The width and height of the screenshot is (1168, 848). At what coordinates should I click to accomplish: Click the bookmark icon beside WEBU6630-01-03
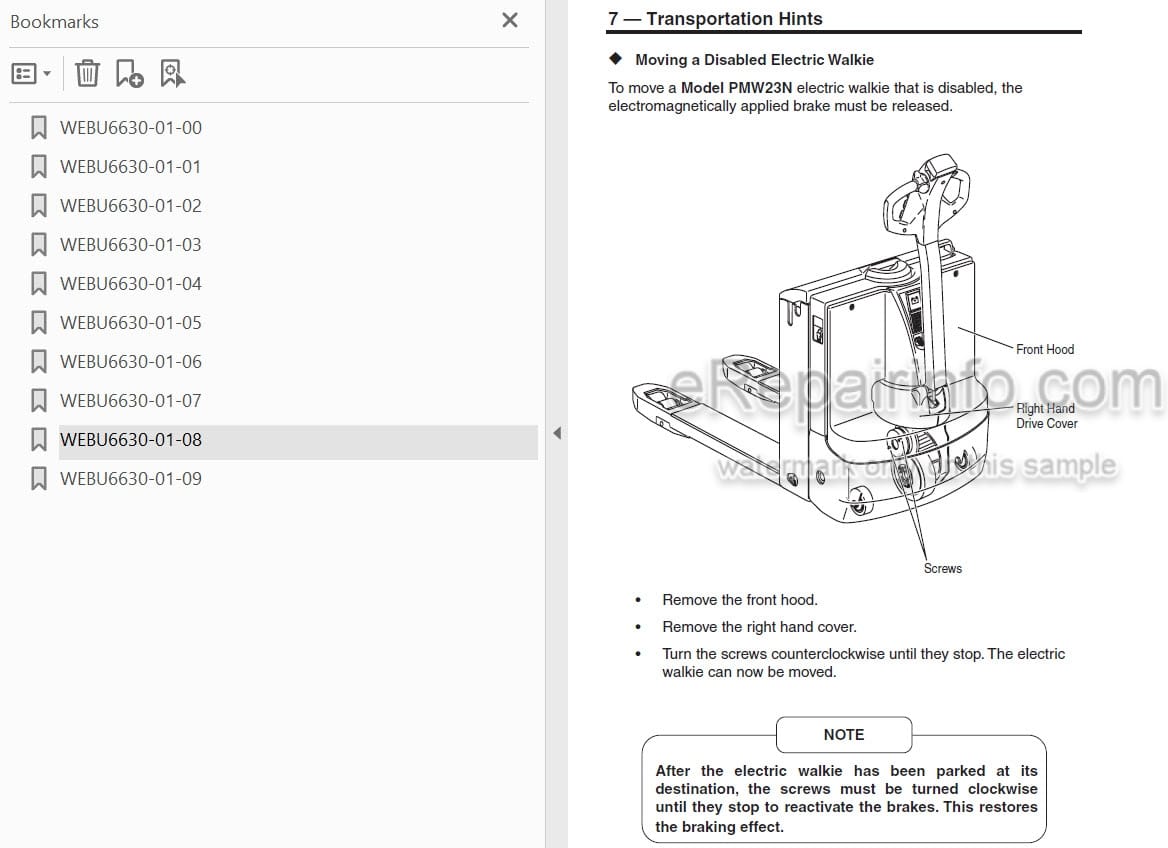pyautogui.click(x=39, y=244)
